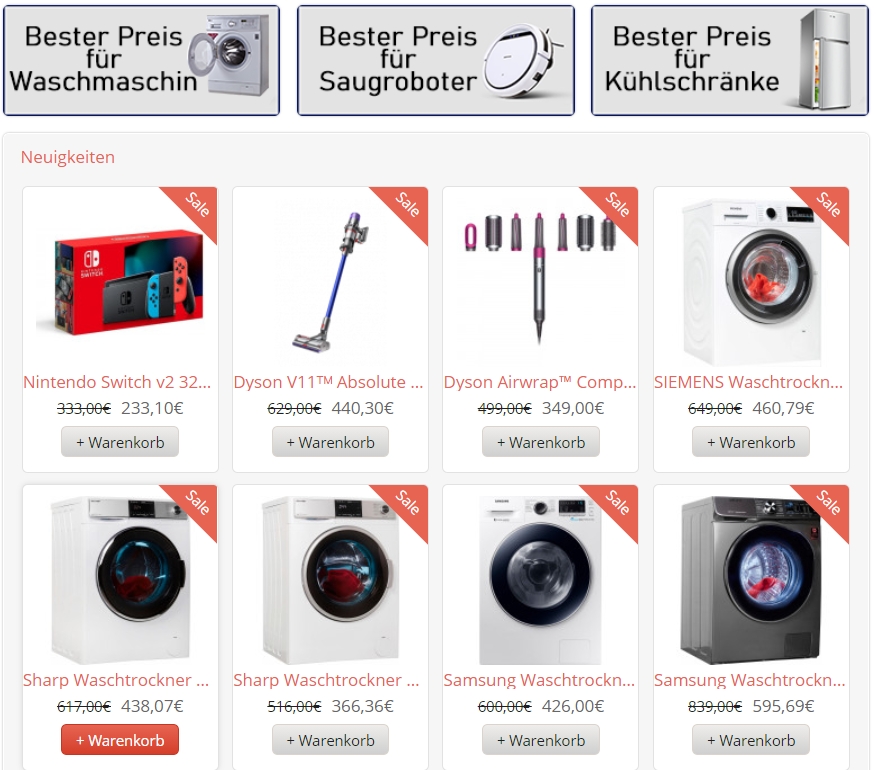Viewport: 876px width, 770px height.
Task: Add SIEMENS Waschtrockner to Warenkorb
Action: [751, 442]
